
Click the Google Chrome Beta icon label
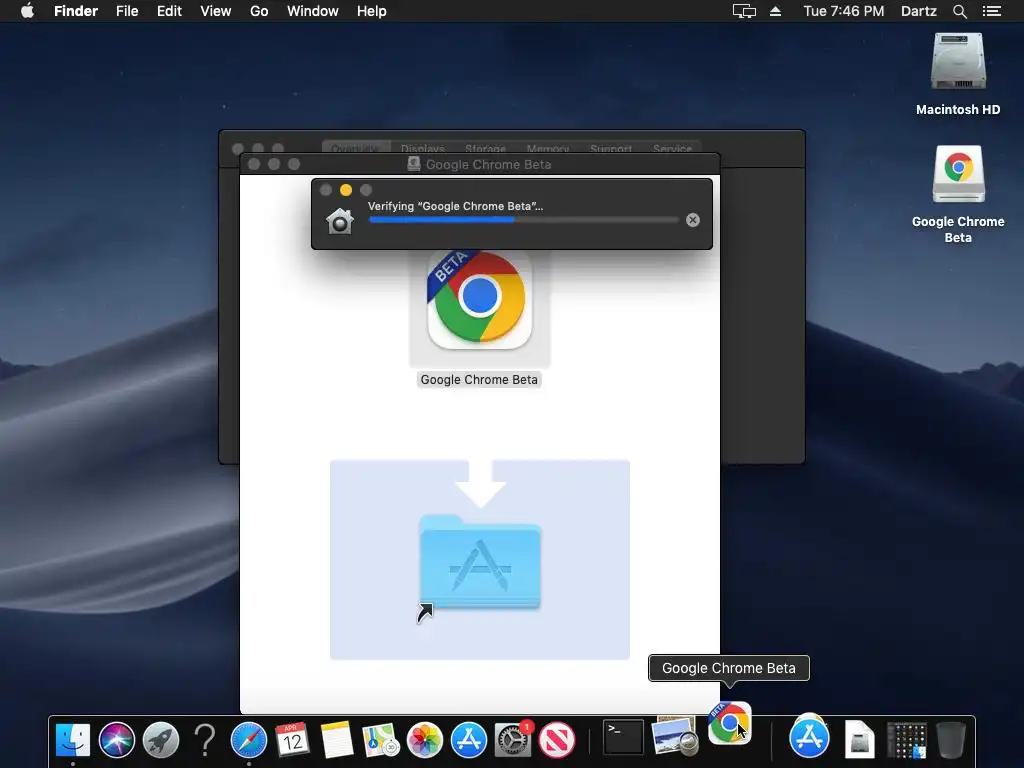pos(479,379)
